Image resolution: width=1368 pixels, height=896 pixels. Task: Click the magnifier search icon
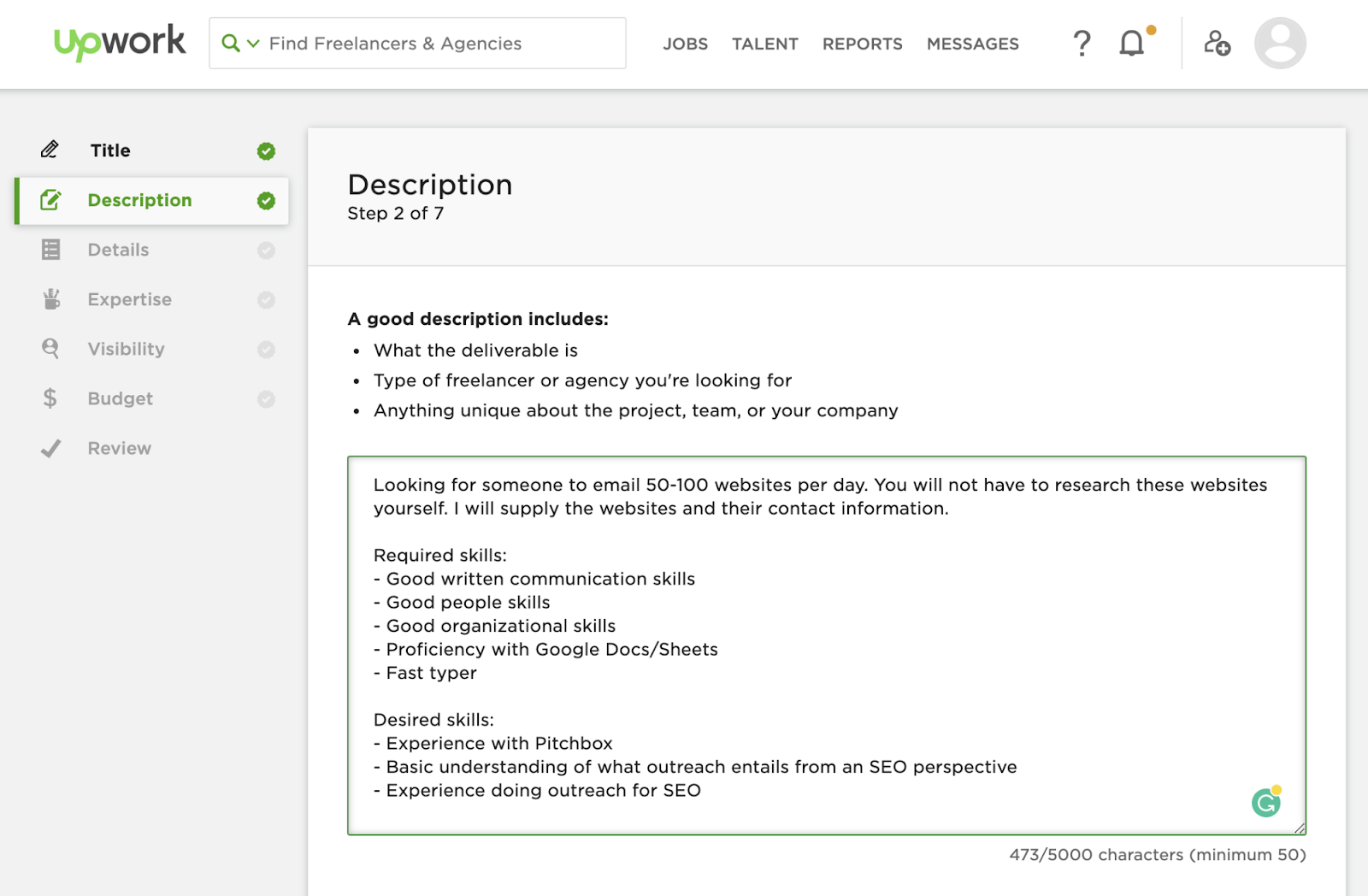[230, 43]
